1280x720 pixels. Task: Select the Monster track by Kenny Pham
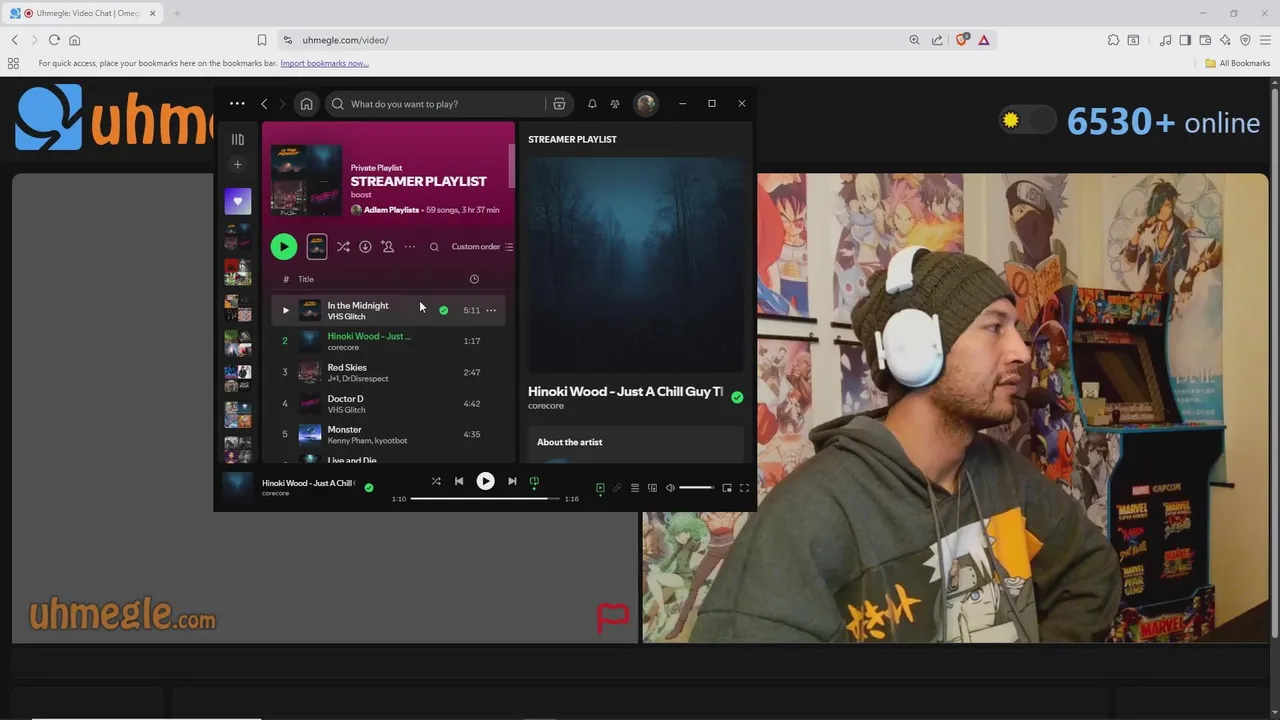[388, 434]
